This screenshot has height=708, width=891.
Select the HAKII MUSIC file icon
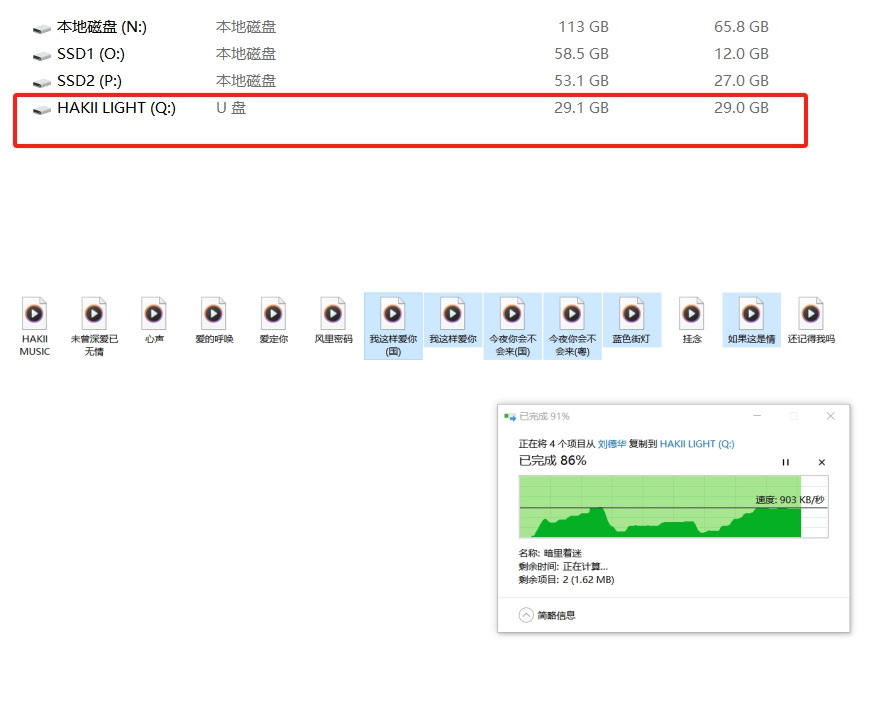click(34, 314)
